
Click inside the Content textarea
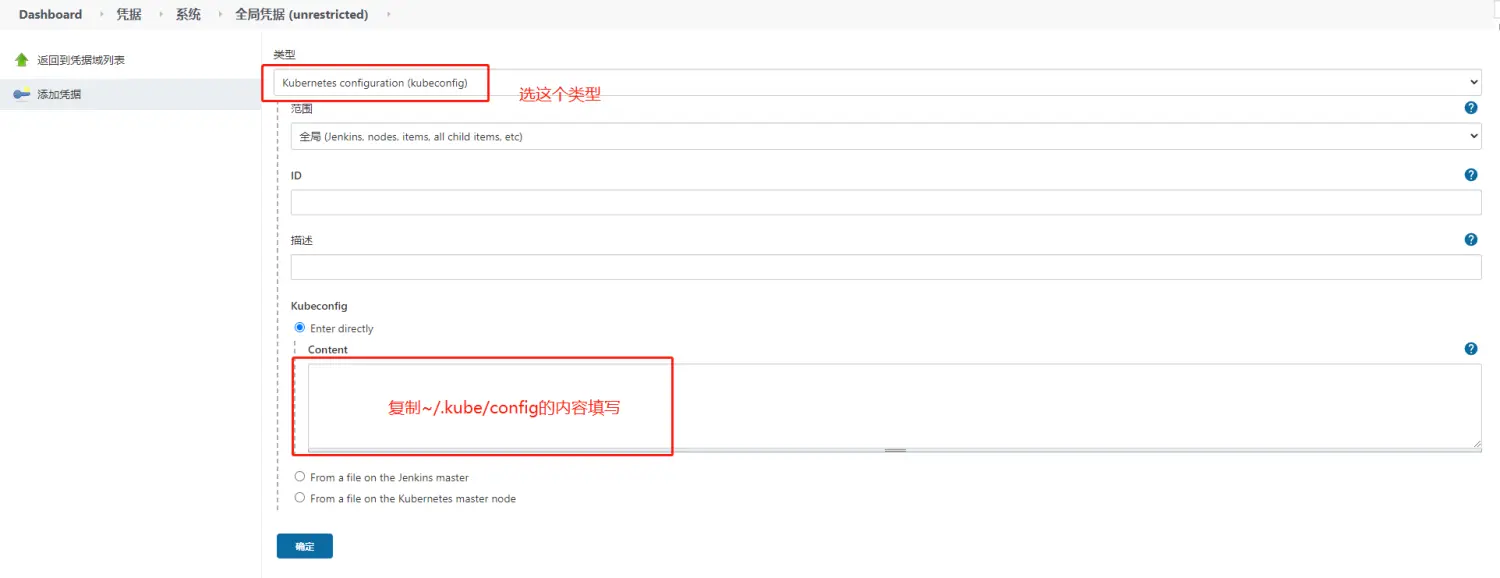tap(895, 405)
